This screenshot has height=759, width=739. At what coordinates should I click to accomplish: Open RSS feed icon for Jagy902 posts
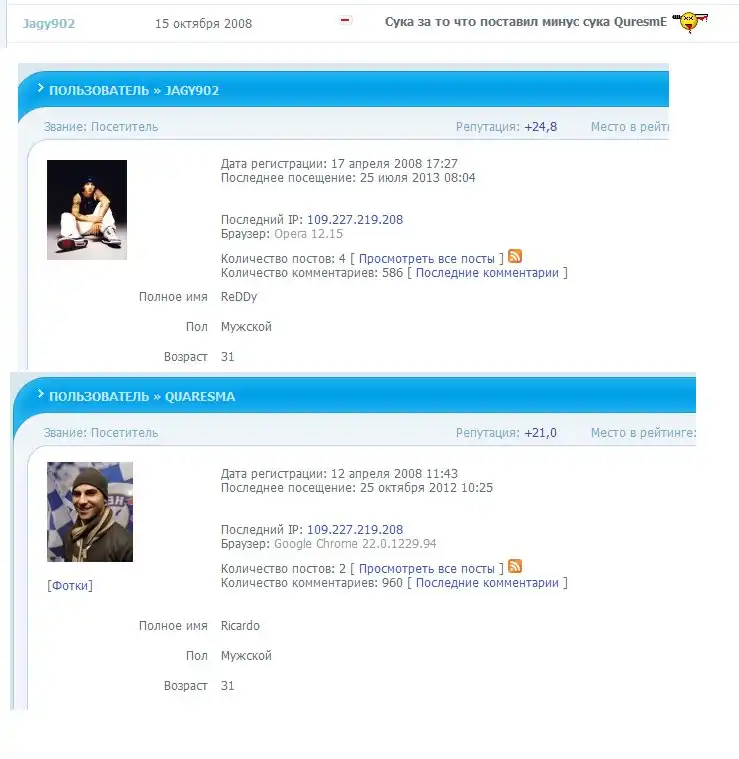tap(515, 256)
